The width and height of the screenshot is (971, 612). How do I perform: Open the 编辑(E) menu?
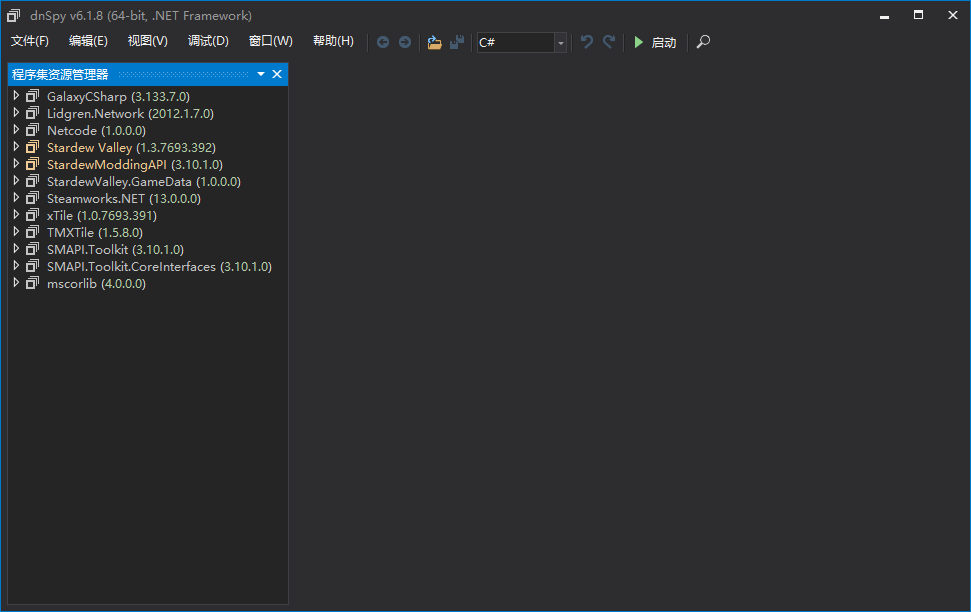pos(88,41)
